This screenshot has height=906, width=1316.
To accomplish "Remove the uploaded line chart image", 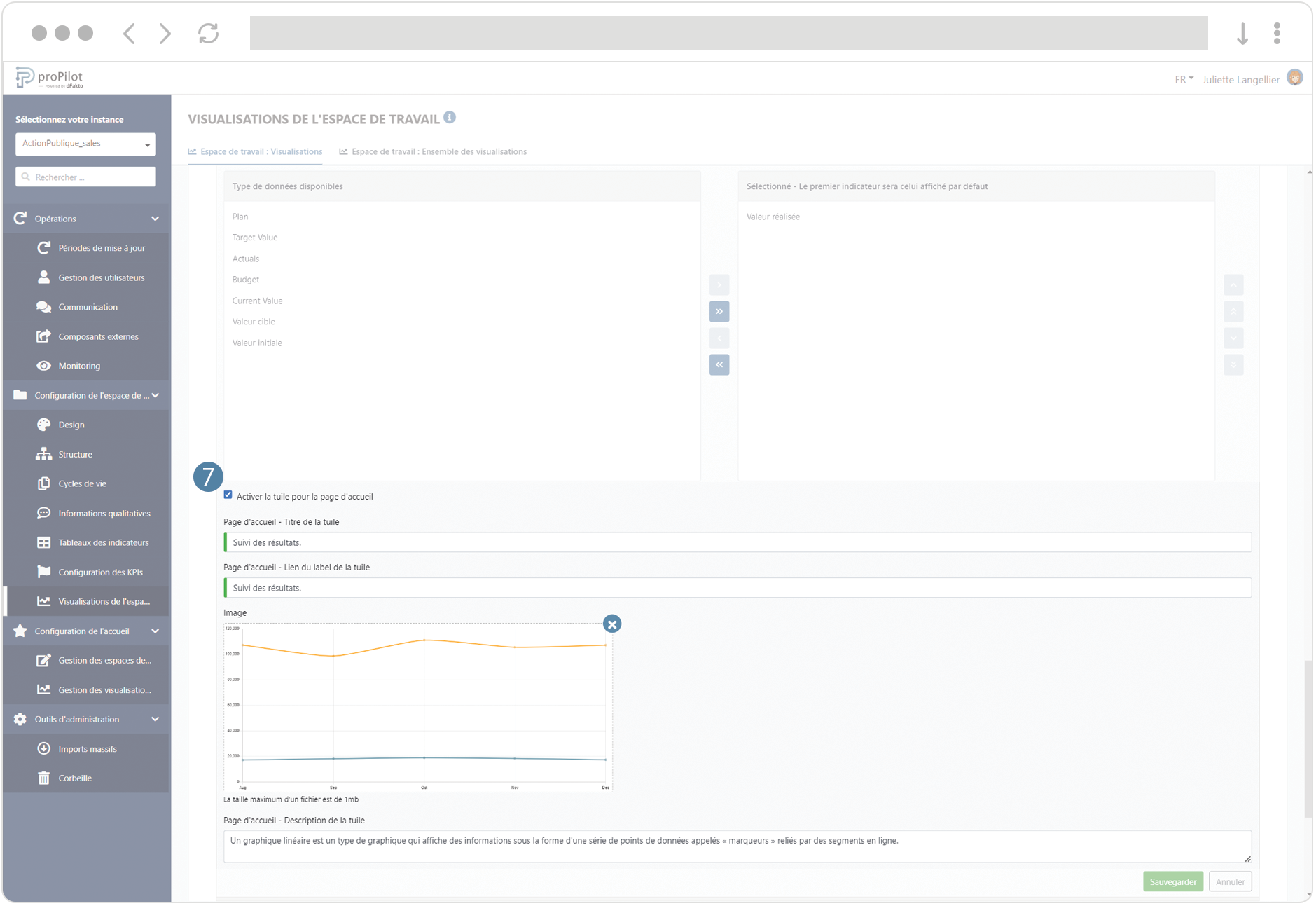I will 612,623.
